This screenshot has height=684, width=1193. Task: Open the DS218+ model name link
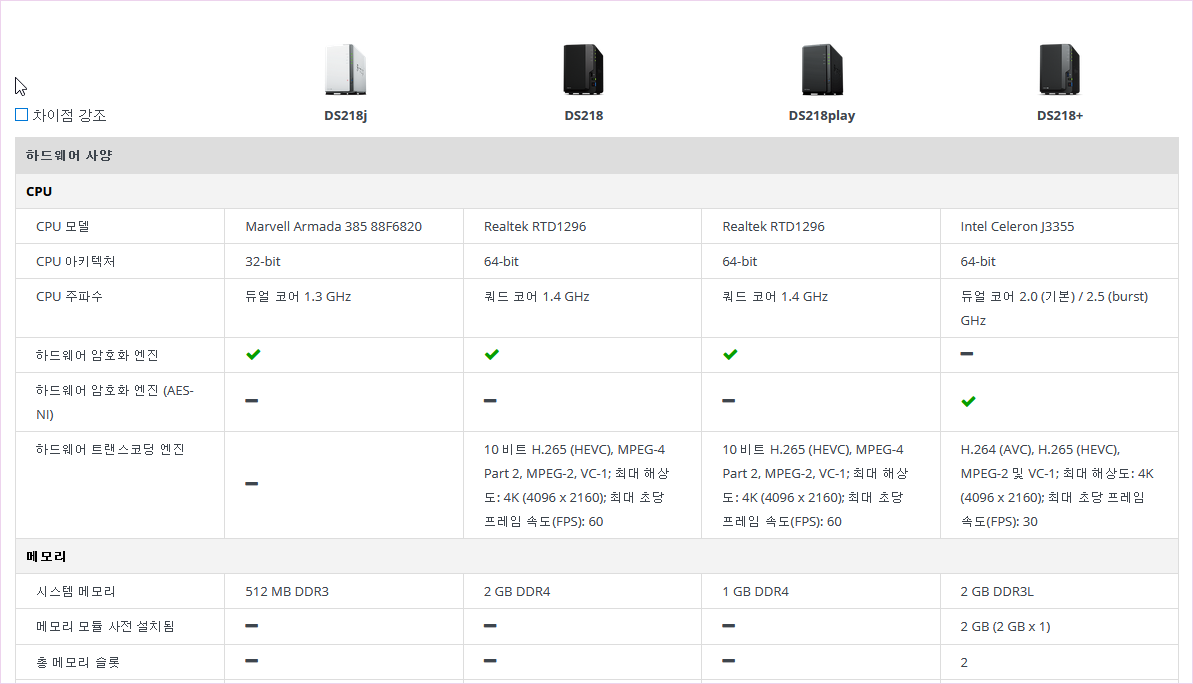pos(1060,116)
